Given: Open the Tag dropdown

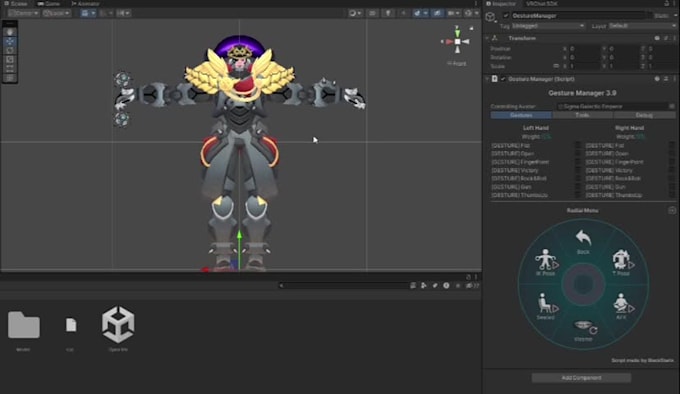Looking at the screenshot, I should 548,26.
